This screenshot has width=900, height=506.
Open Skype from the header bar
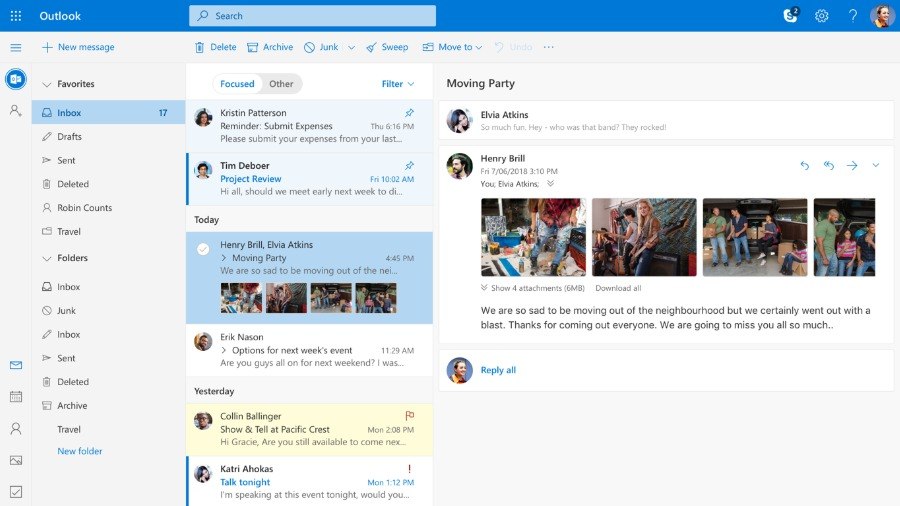tap(790, 16)
